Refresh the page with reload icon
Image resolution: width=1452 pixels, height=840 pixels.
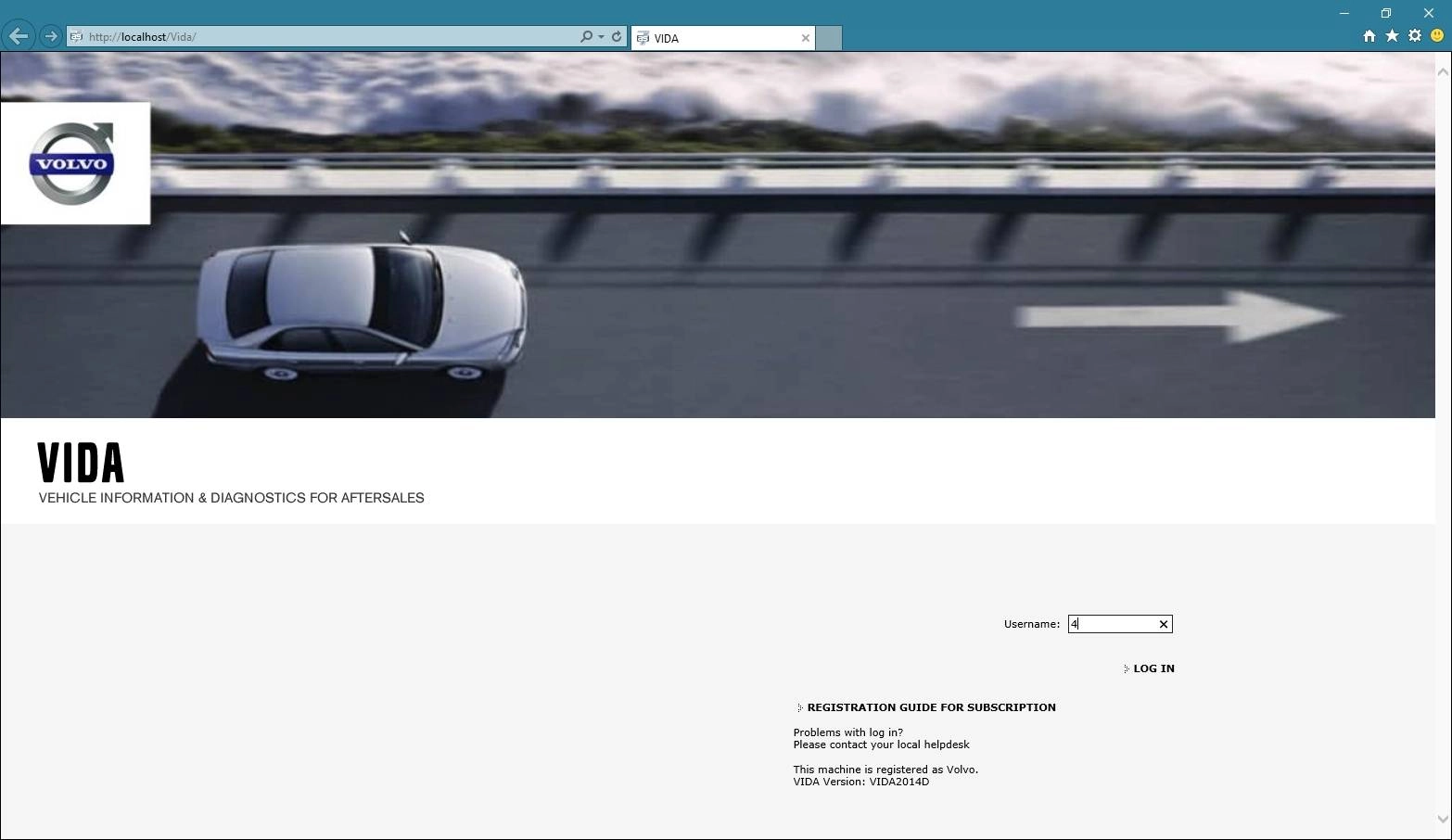pos(617,37)
